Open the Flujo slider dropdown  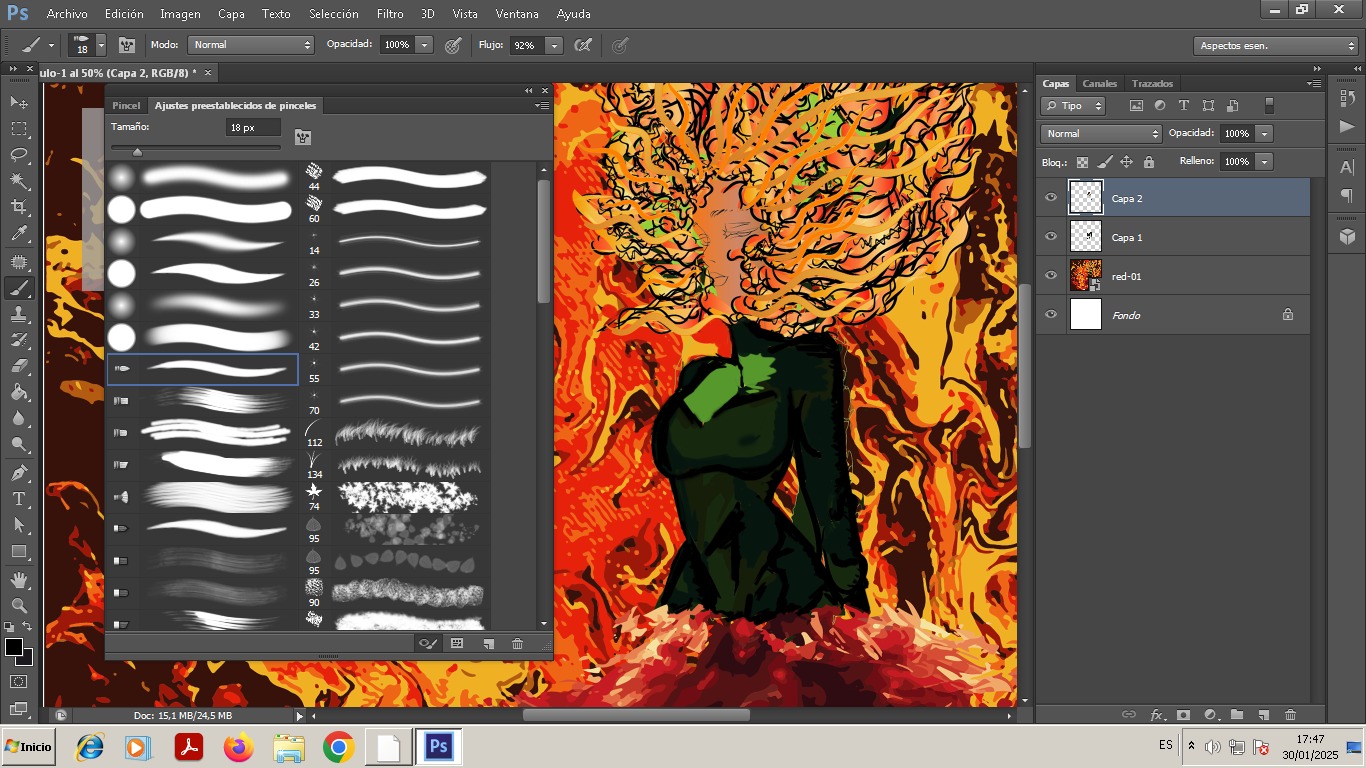point(554,45)
